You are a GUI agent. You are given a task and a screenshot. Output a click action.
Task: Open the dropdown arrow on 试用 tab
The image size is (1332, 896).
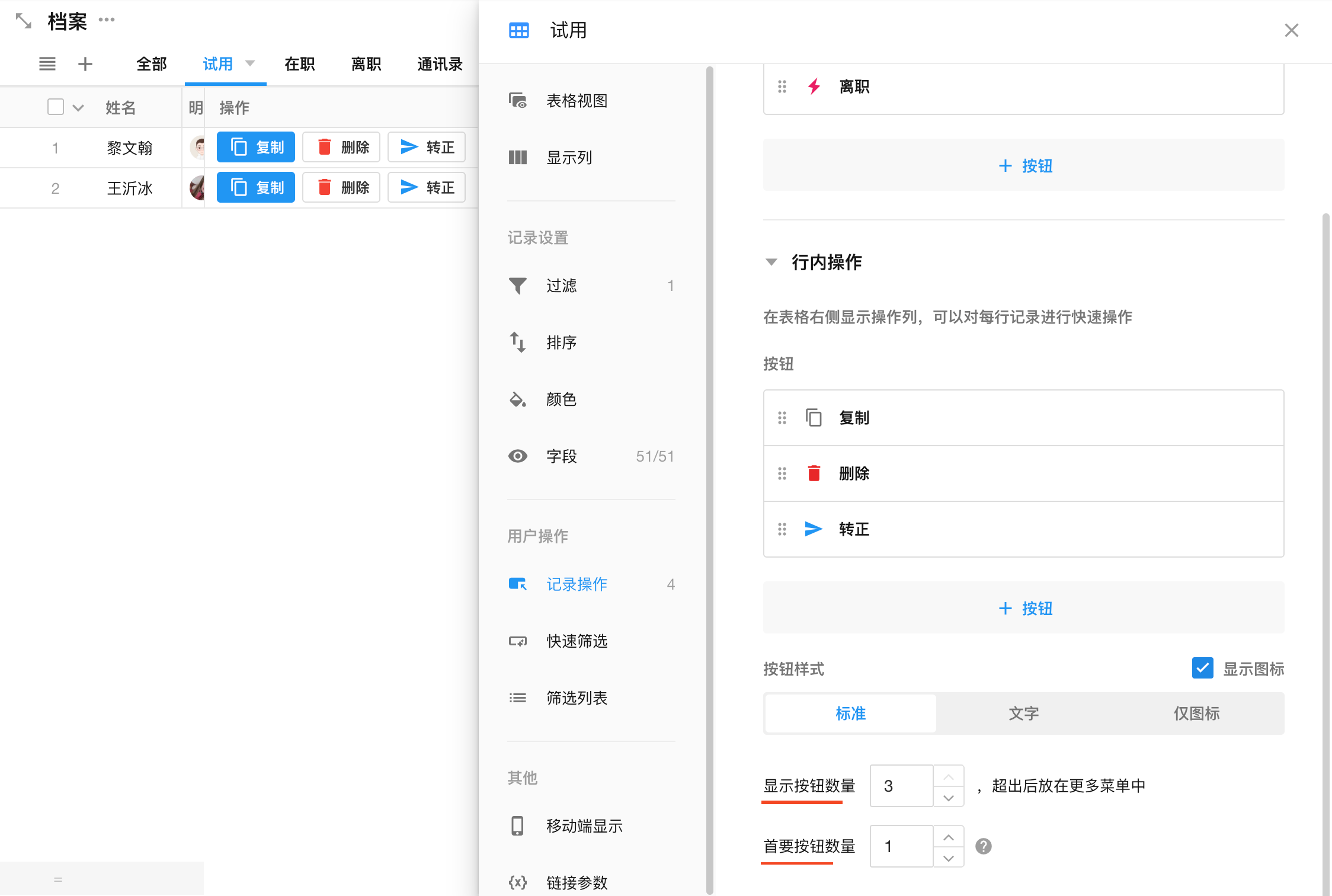[250, 63]
